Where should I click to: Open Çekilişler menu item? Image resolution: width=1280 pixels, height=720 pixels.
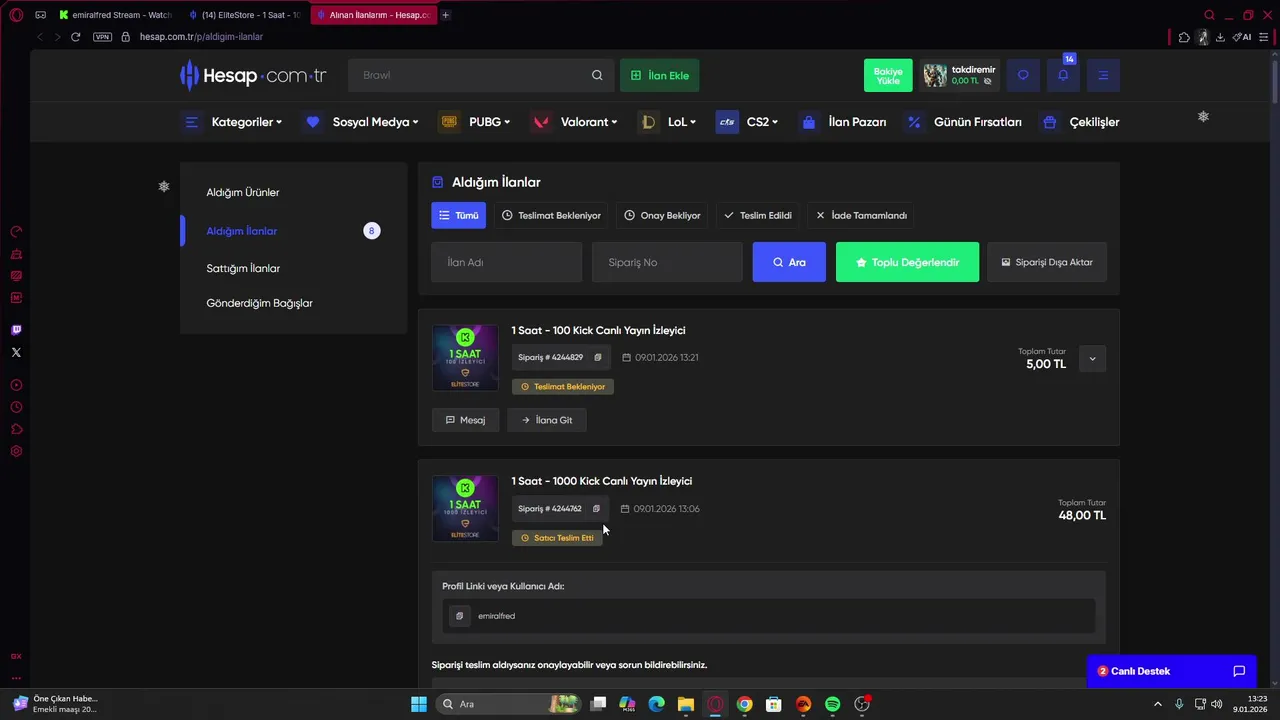(x=1080, y=122)
